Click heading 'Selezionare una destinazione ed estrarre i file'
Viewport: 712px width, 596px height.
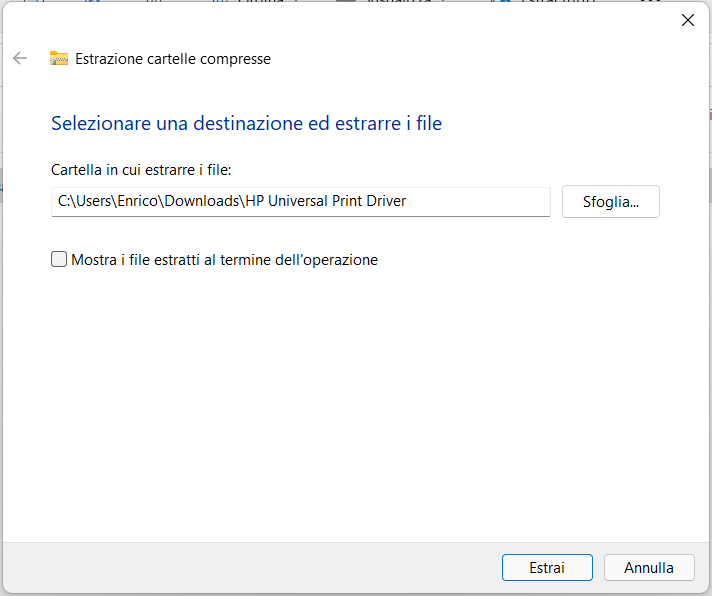click(247, 123)
